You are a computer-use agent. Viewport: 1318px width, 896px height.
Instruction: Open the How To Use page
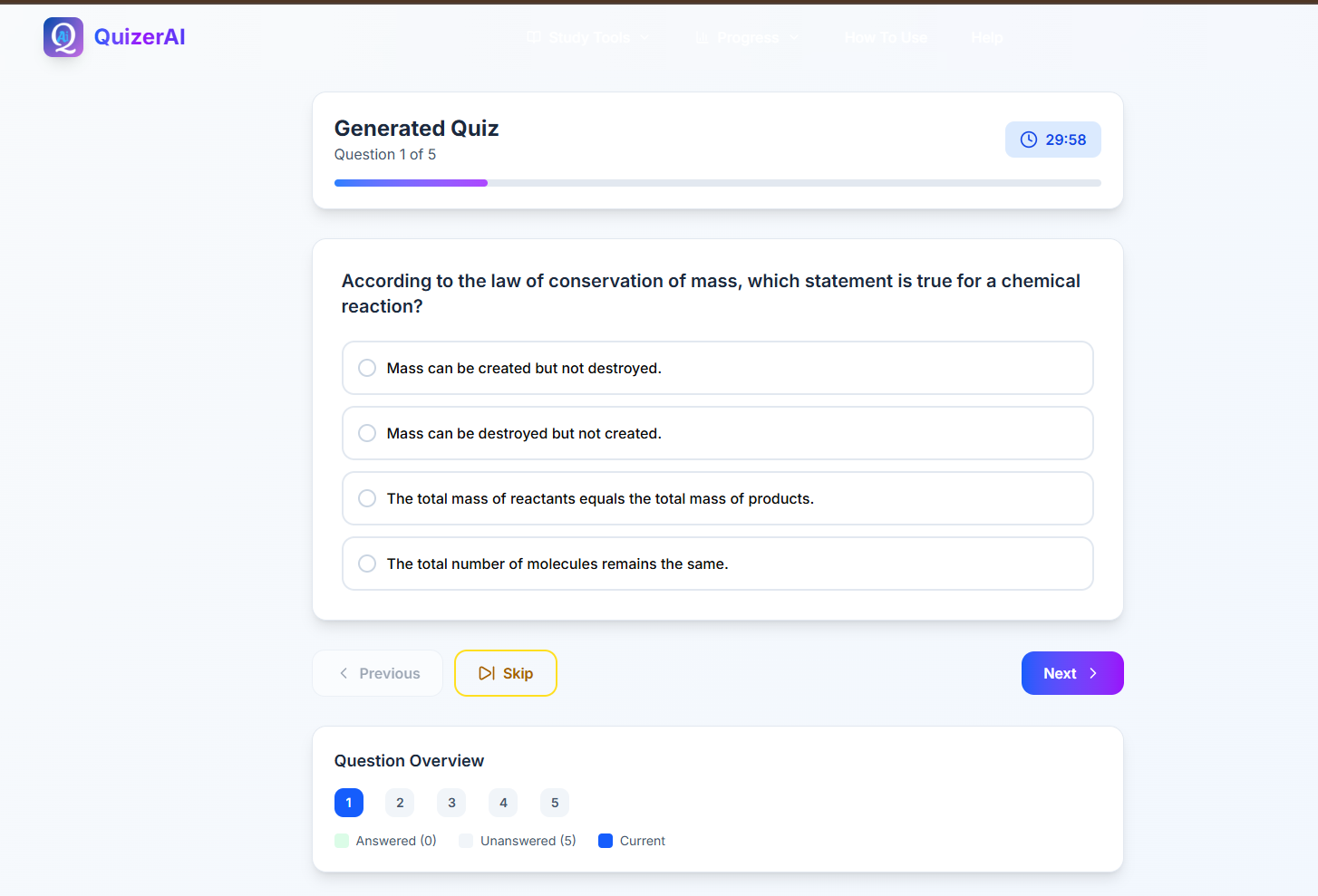(886, 37)
